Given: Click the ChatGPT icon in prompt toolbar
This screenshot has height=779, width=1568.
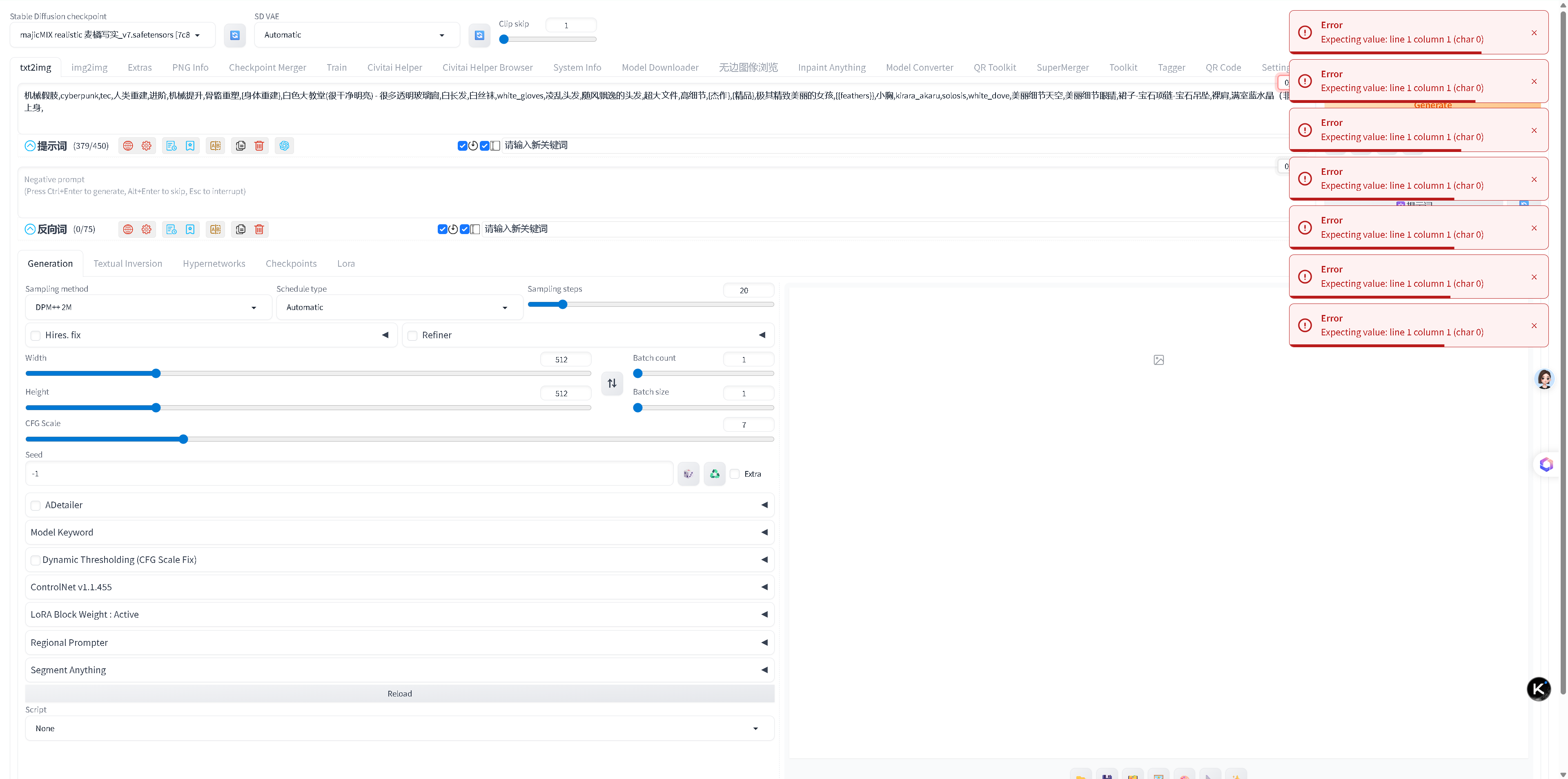Looking at the screenshot, I should pyautogui.click(x=284, y=145).
